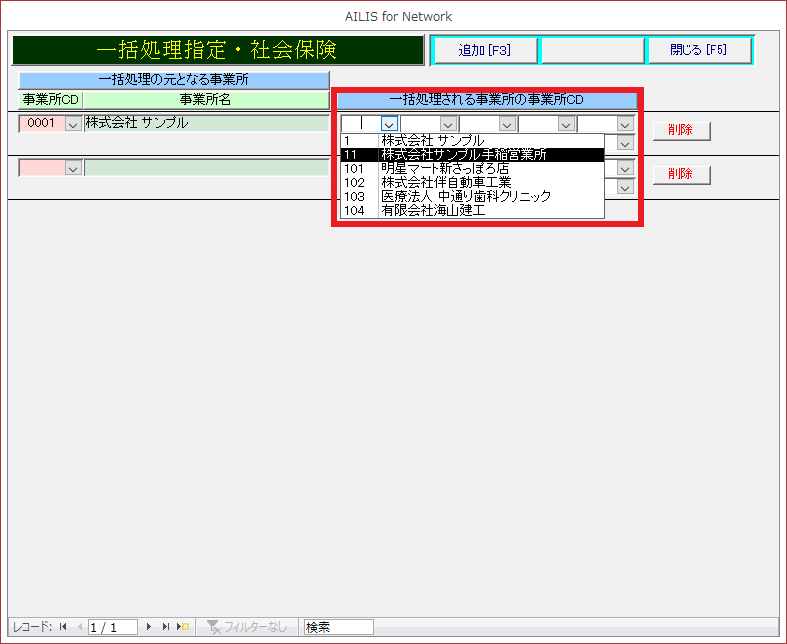Image resolution: width=787 pixels, height=644 pixels.
Task: Click 削除 button for second row
Action: pyautogui.click(x=681, y=175)
